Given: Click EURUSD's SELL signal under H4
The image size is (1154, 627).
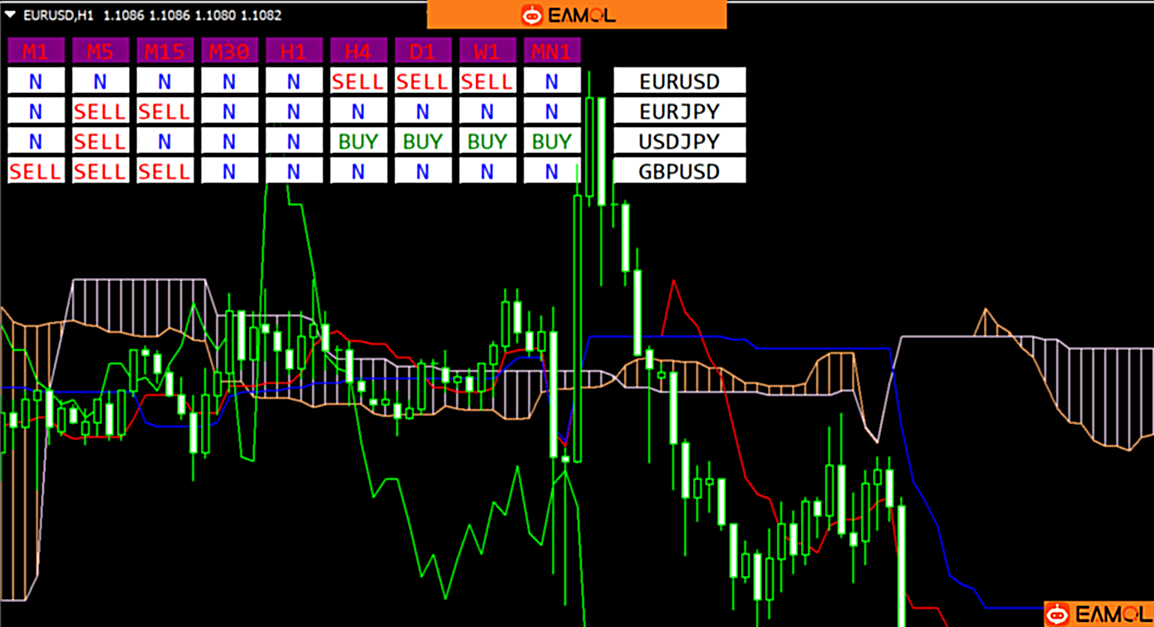Looking at the screenshot, I should (x=358, y=81).
